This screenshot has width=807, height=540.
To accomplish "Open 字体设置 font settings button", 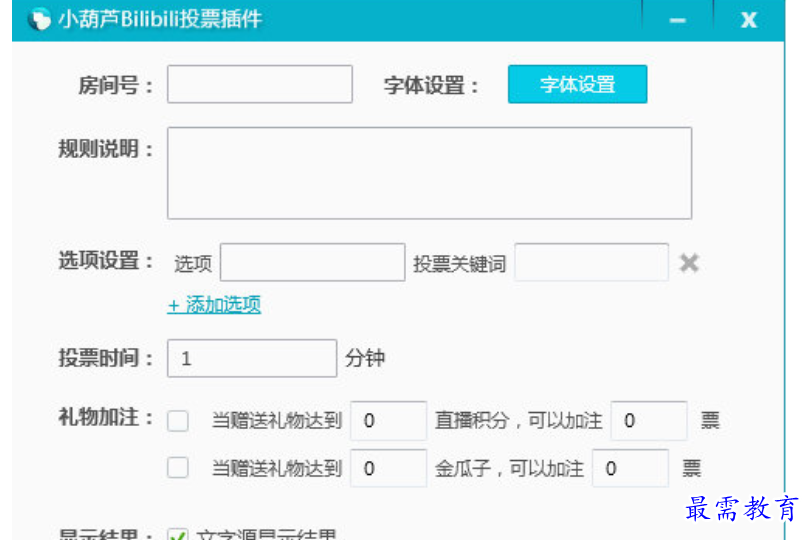I will coord(577,84).
